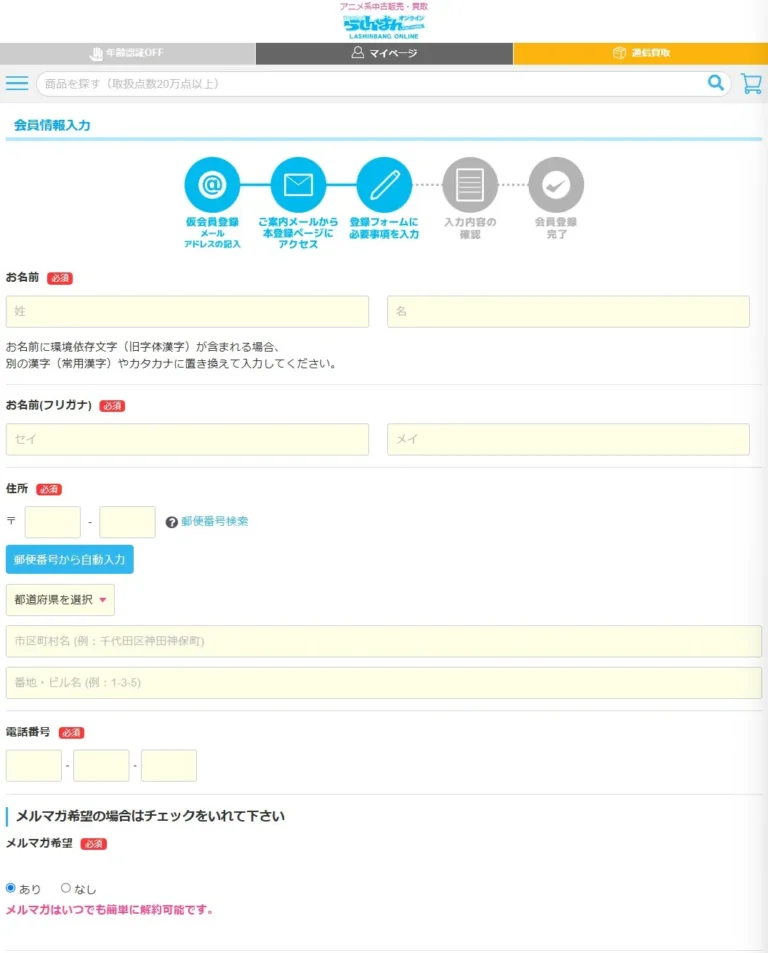Click the メルマガはいつでも簡単に解約可能です text
This screenshot has width=768, height=953.
[109, 910]
